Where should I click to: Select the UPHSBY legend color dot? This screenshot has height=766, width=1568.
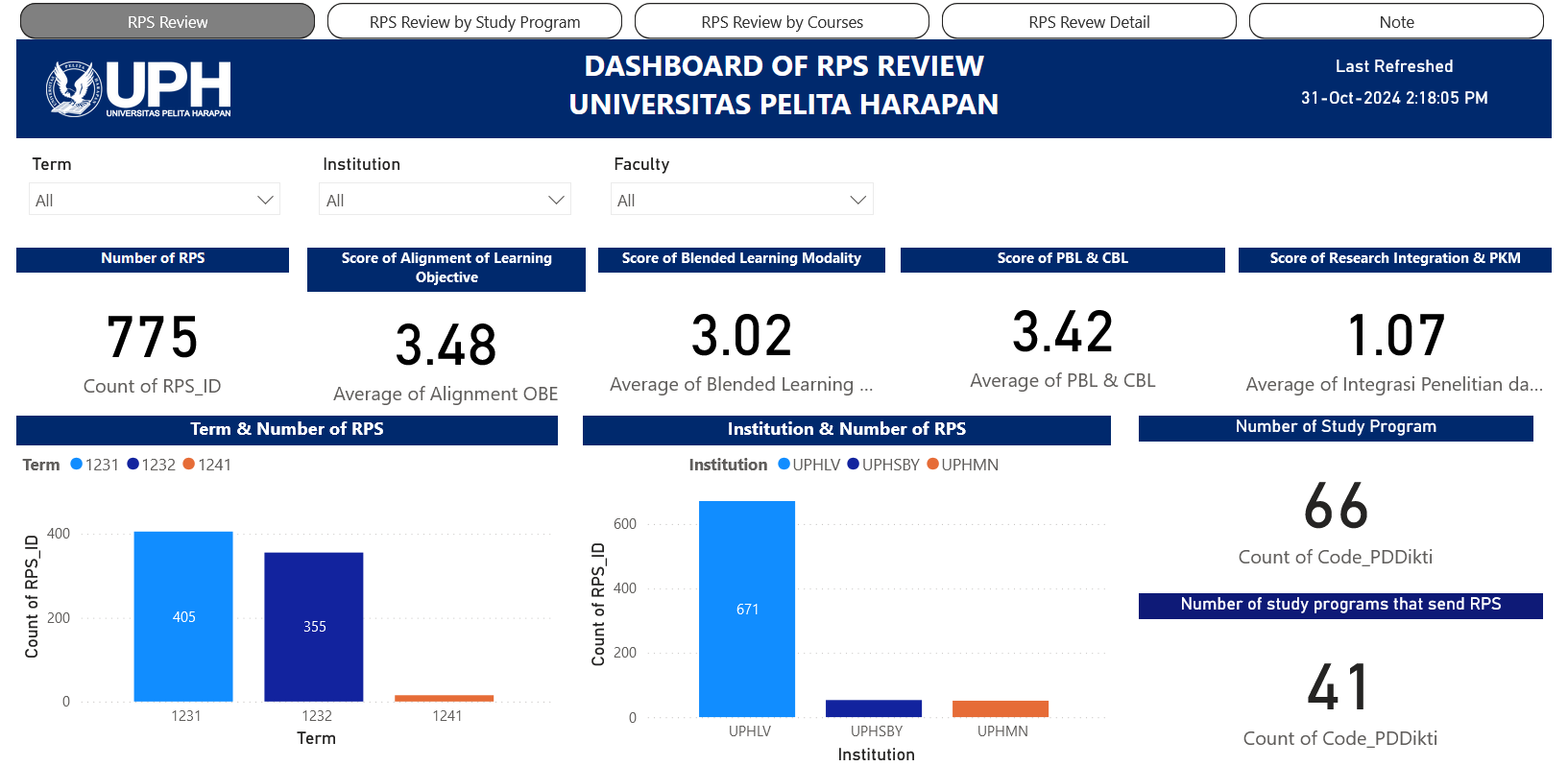853,464
